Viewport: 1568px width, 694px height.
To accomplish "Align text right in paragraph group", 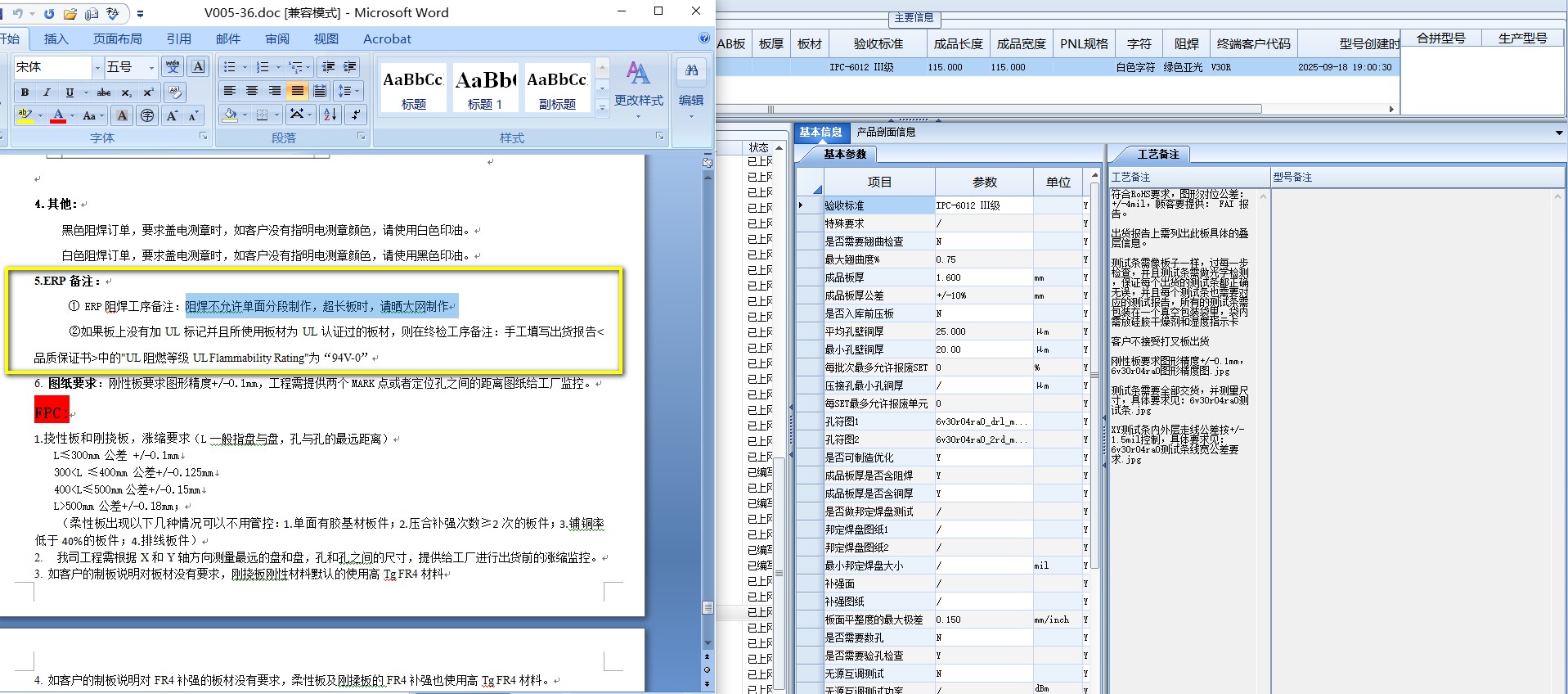I will point(275,91).
